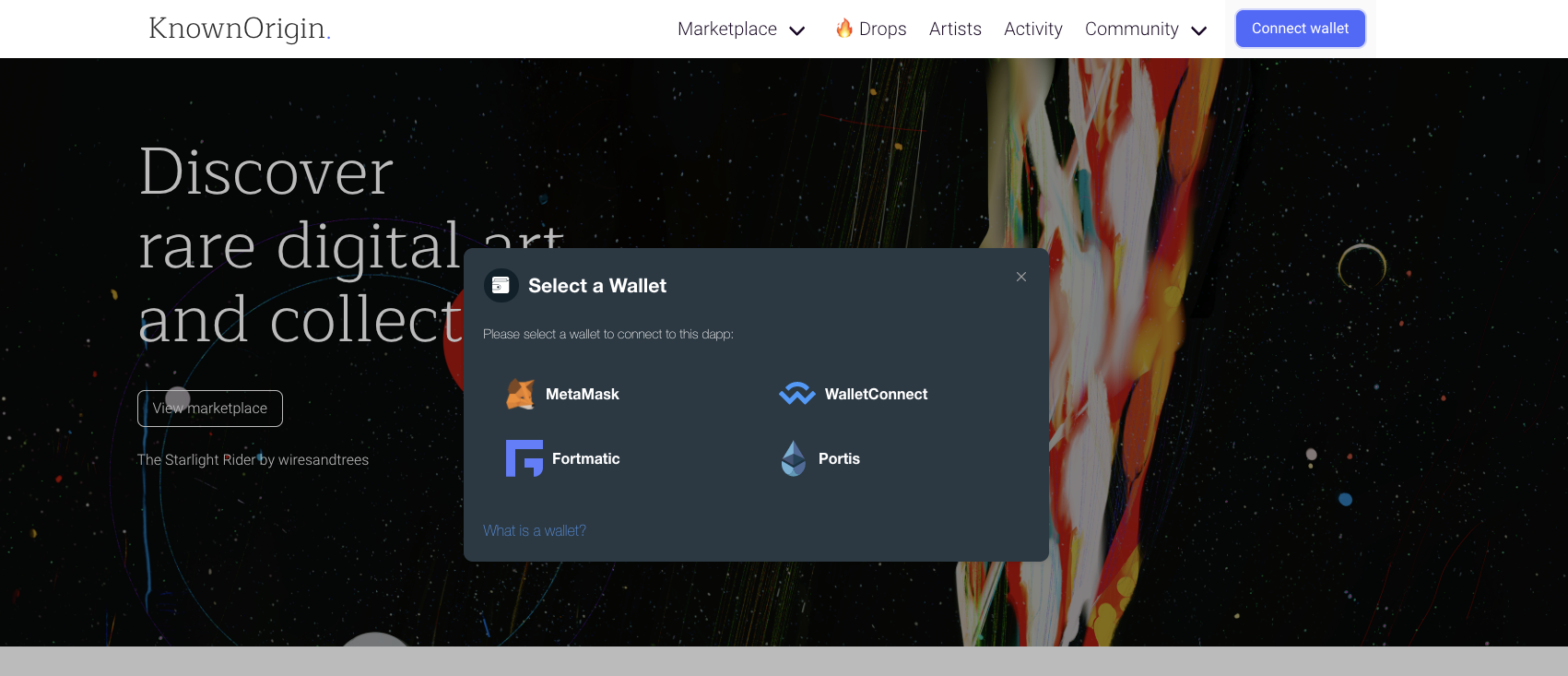The height and width of the screenshot is (676, 1568).
Task: Click the Portis droplet icon
Action: 794,458
